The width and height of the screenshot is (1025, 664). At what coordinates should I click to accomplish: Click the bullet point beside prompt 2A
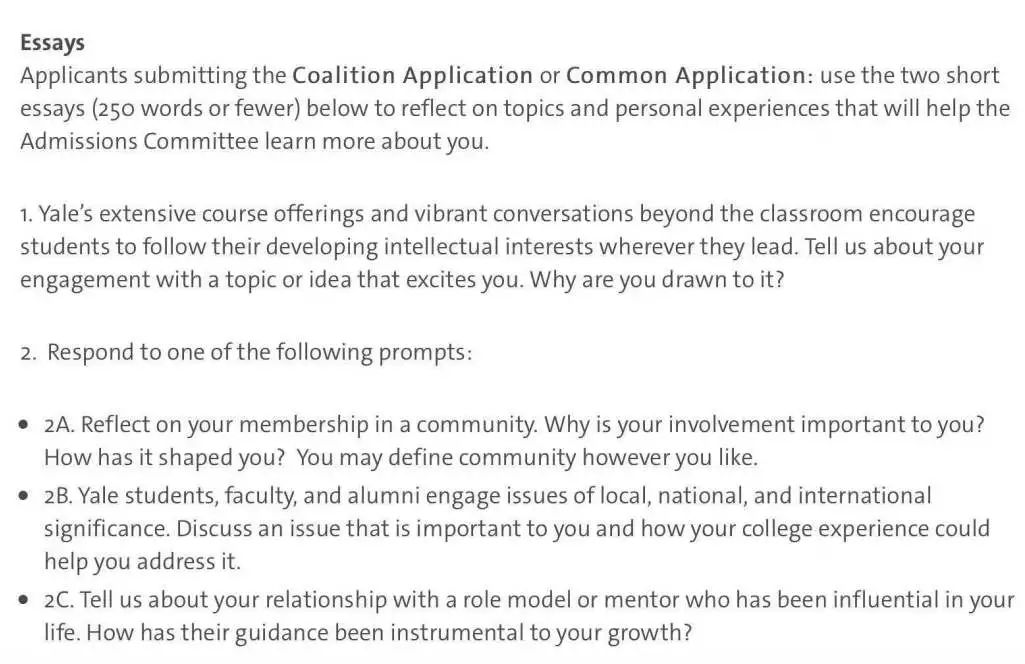24,425
